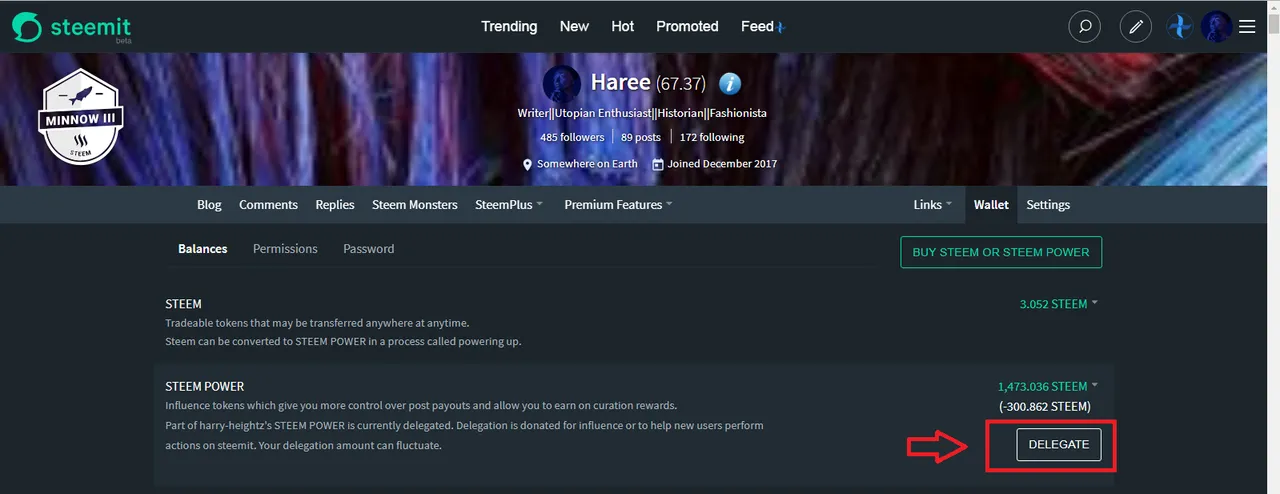Go to Trending posts
Image resolution: width=1280 pixels, height=494 pixels.
(x=509, y=27)
